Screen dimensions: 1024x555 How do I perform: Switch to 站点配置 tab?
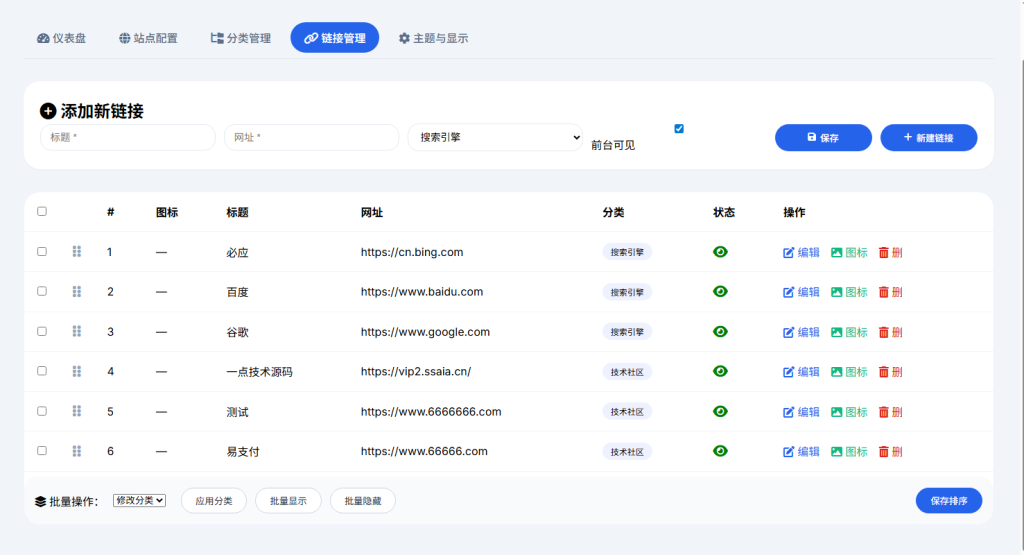[148, 38]
